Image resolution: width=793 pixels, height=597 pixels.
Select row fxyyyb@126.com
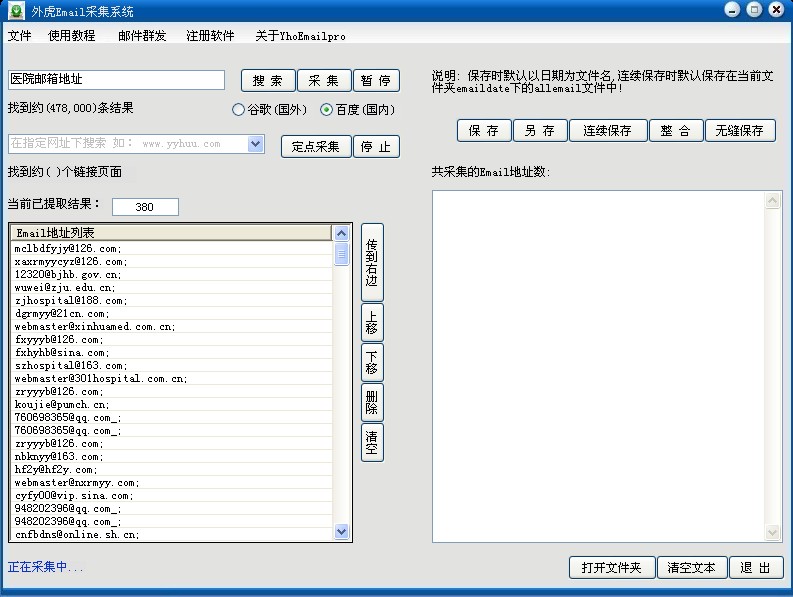tap(171, 339)
